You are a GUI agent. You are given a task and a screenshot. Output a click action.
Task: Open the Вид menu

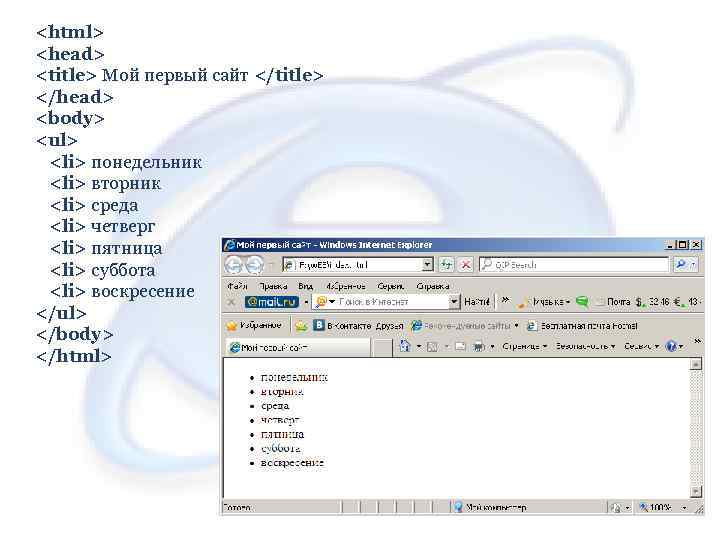305,286
